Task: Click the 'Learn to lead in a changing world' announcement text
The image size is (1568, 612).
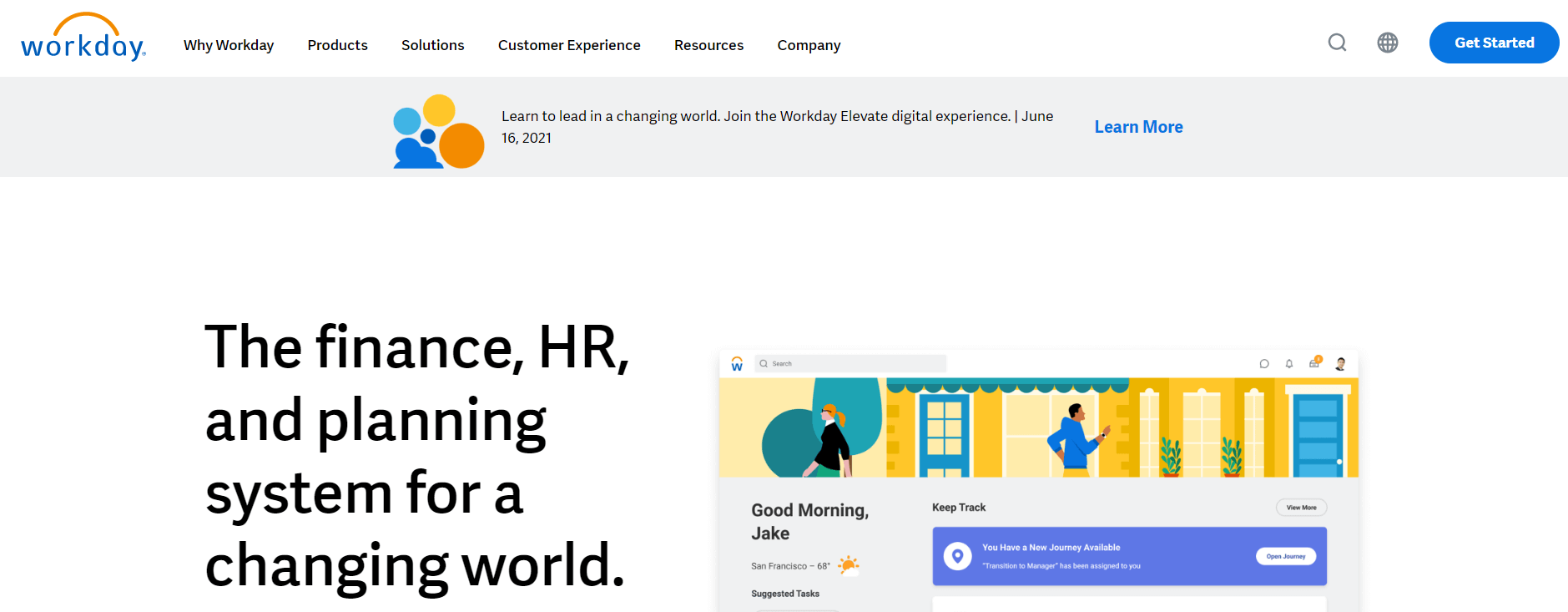Action: tap(777, 127)
